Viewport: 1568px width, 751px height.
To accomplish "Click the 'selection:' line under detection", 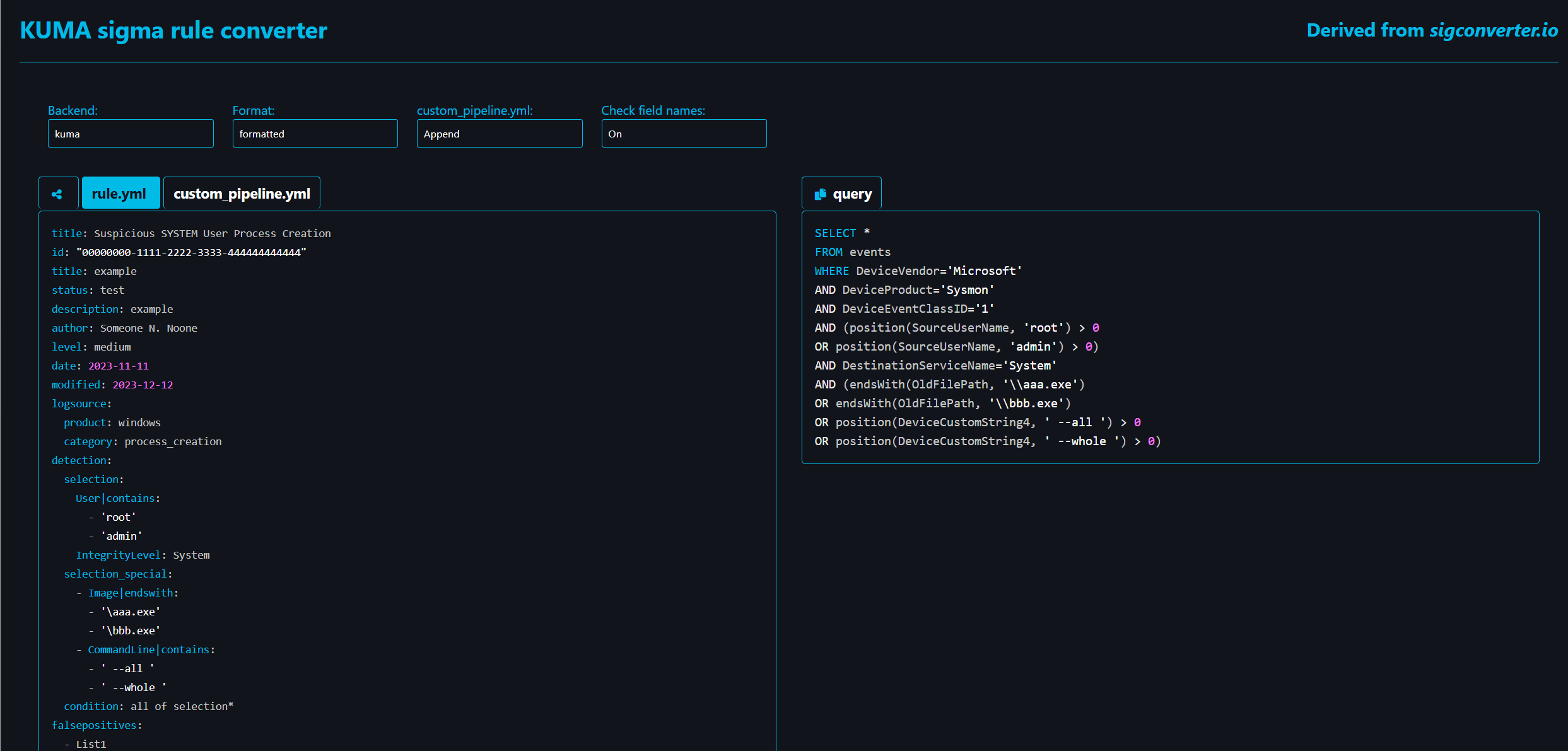I will coord(94,479).
